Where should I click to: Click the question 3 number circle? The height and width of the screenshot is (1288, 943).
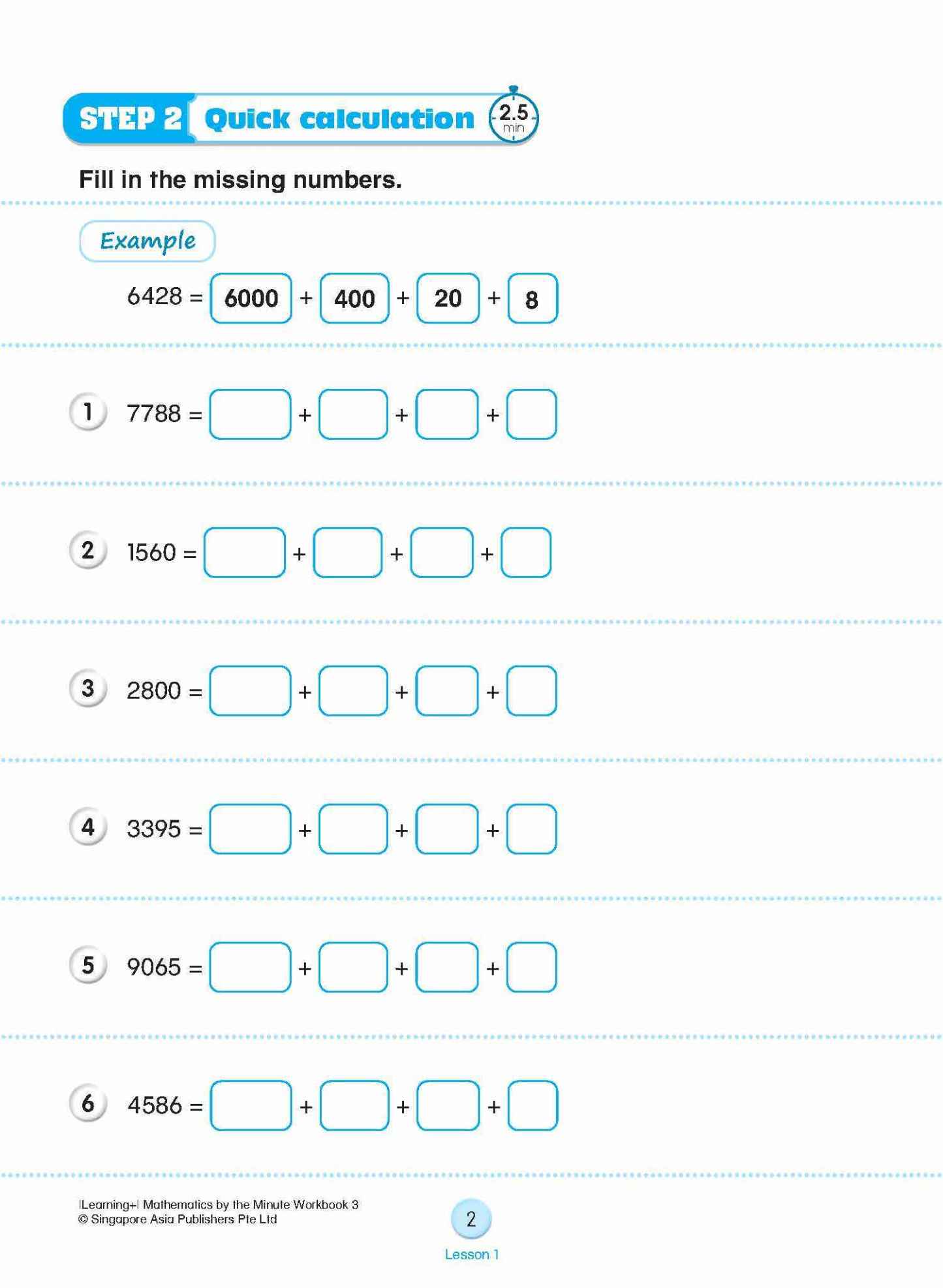[x=87, y=689]
